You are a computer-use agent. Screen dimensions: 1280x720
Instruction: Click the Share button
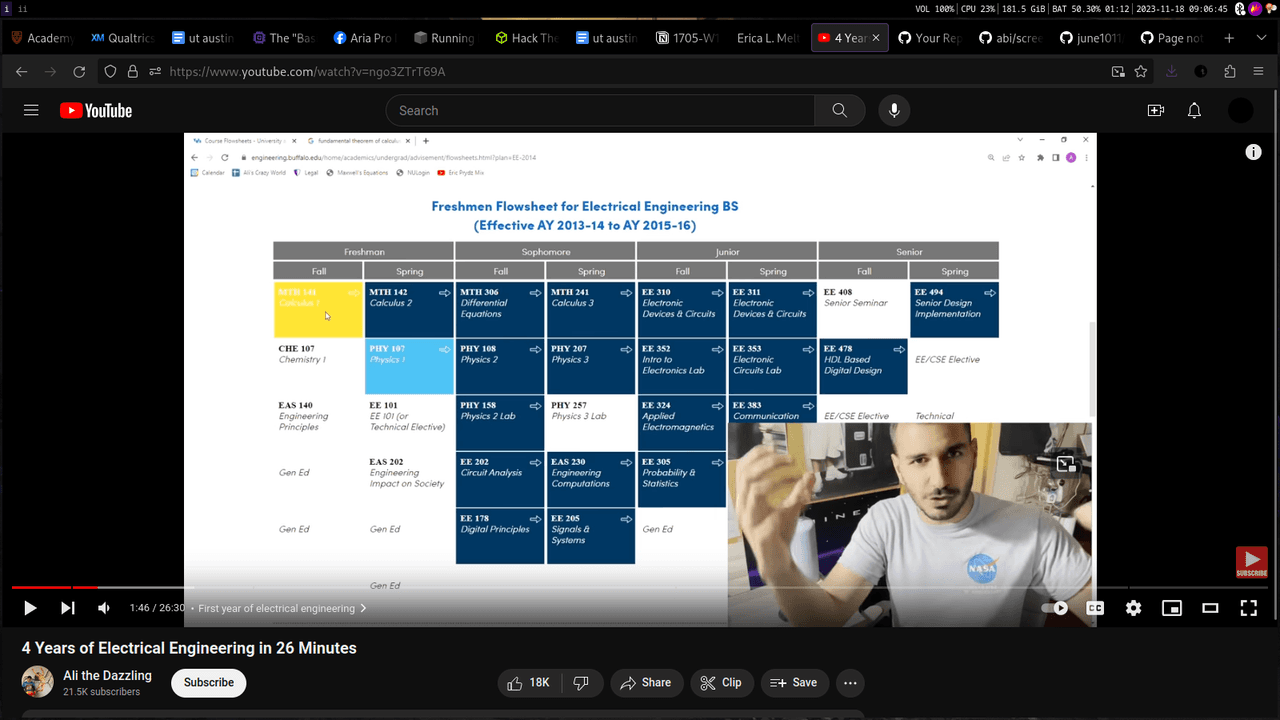tap(645, 683)
